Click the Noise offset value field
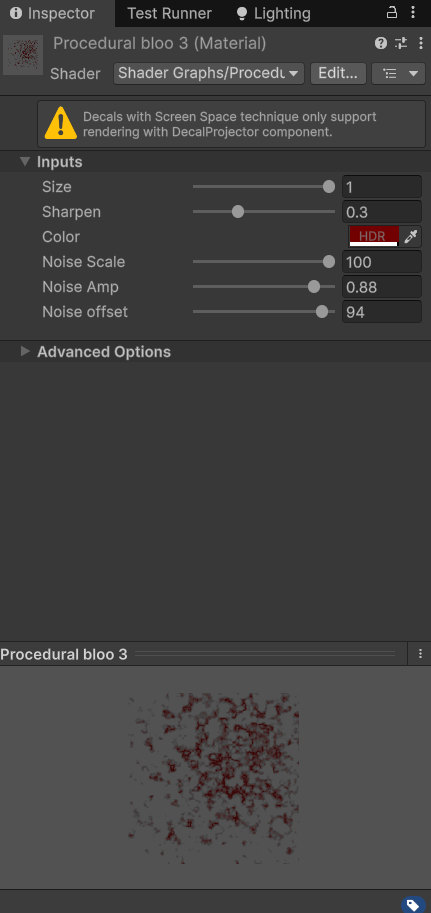Screen dimensions: 431x913 (381, 312)
